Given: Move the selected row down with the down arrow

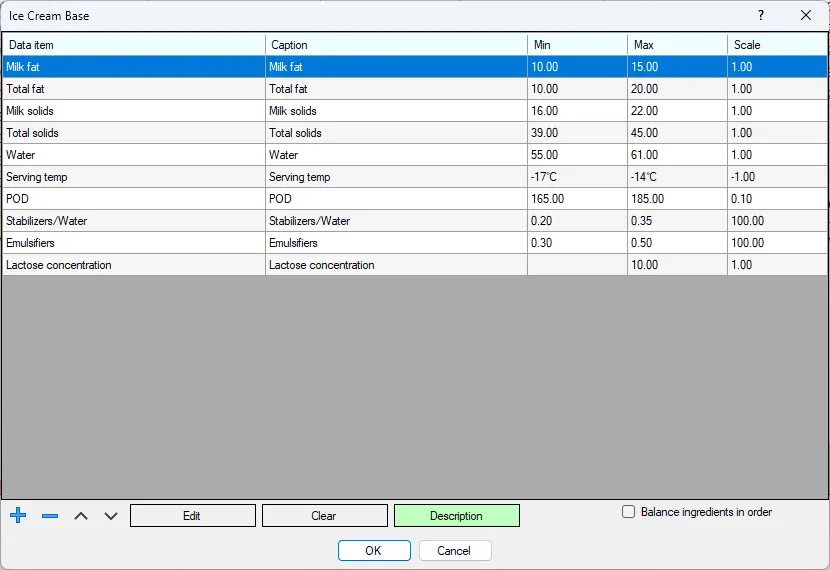Looking at the screenshot, I should coord(111,515).
